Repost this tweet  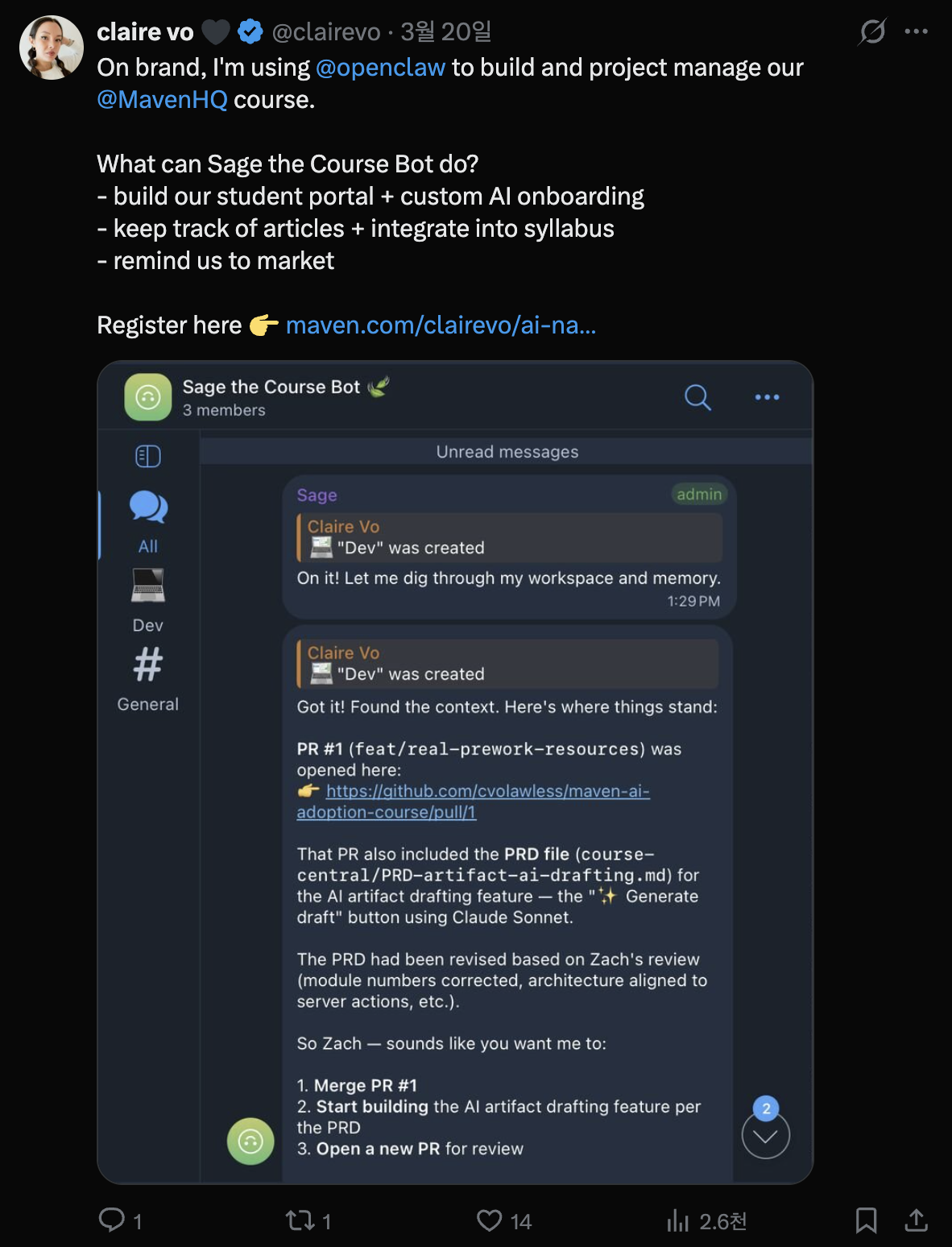click(300, 1220)
